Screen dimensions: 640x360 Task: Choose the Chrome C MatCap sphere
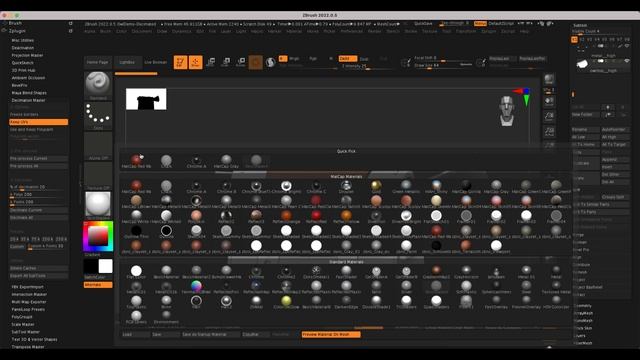pos(316,186)
